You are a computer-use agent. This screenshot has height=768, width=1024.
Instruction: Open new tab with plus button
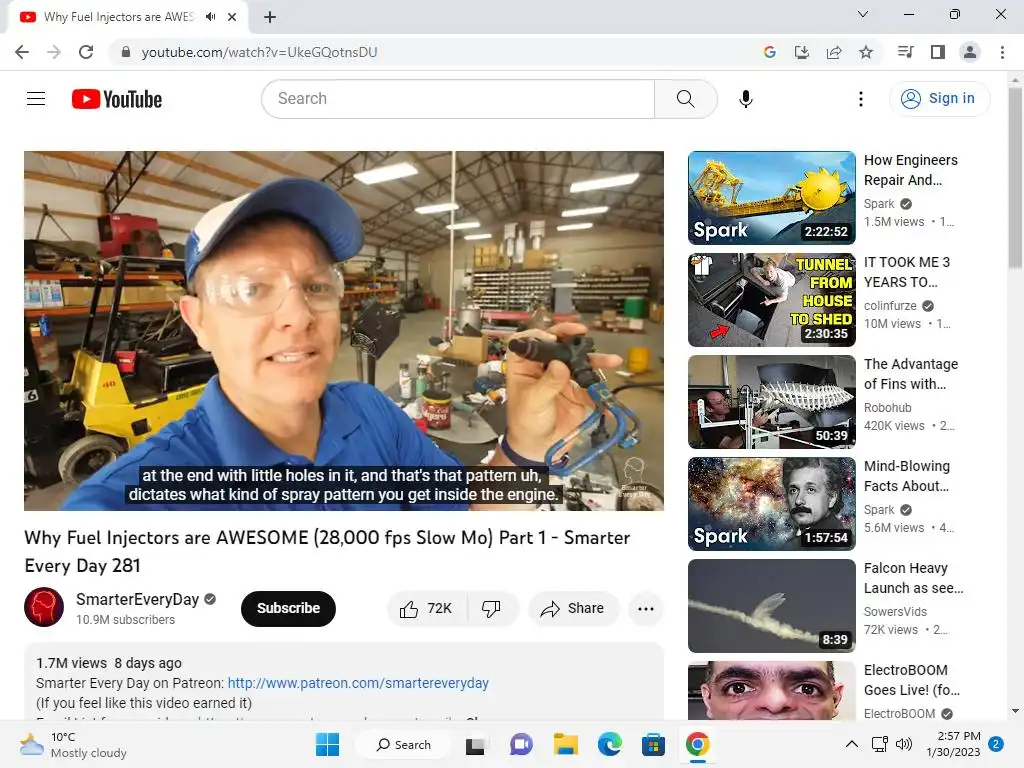[270, 17]
